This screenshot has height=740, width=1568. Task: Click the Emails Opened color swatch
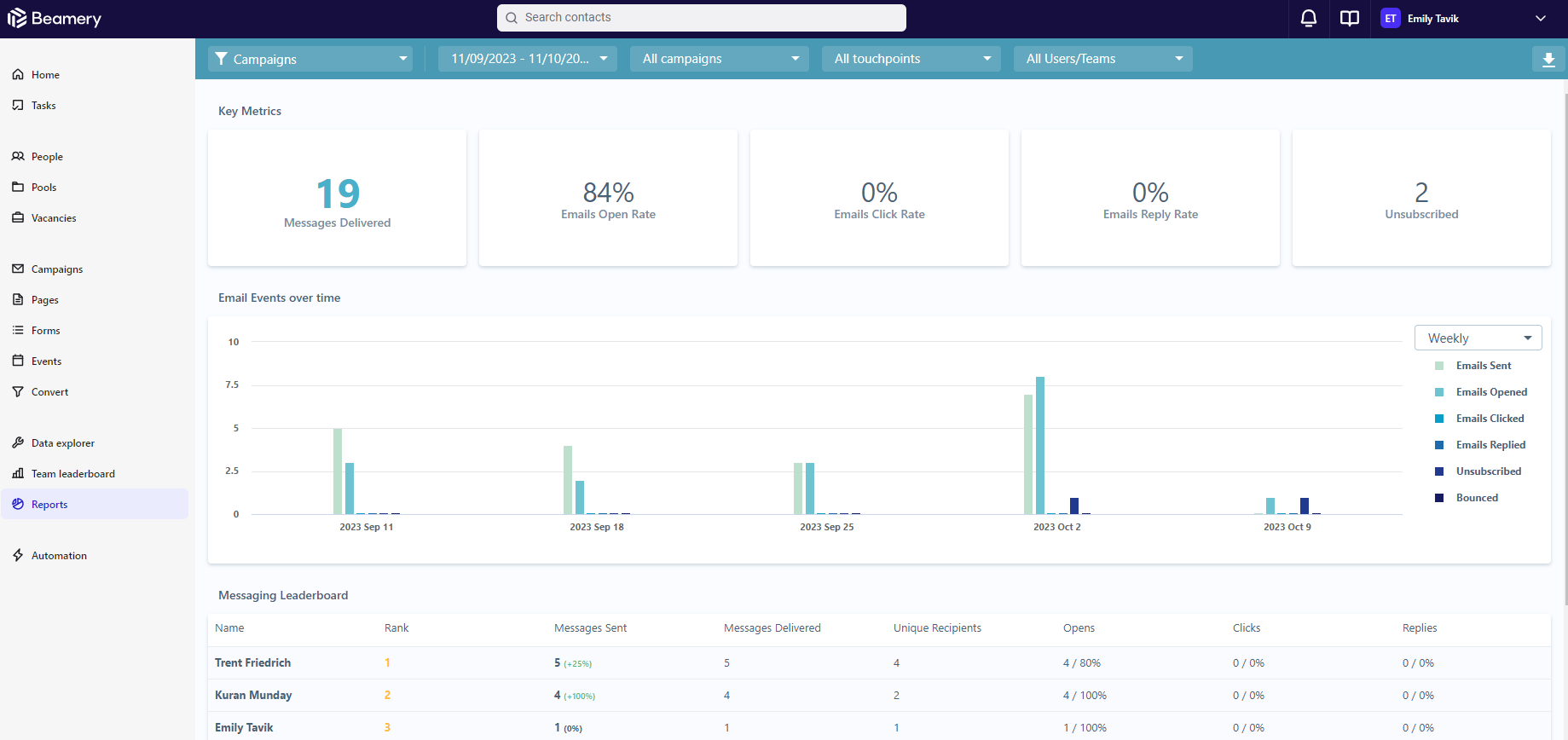(x=1439, y=392)
